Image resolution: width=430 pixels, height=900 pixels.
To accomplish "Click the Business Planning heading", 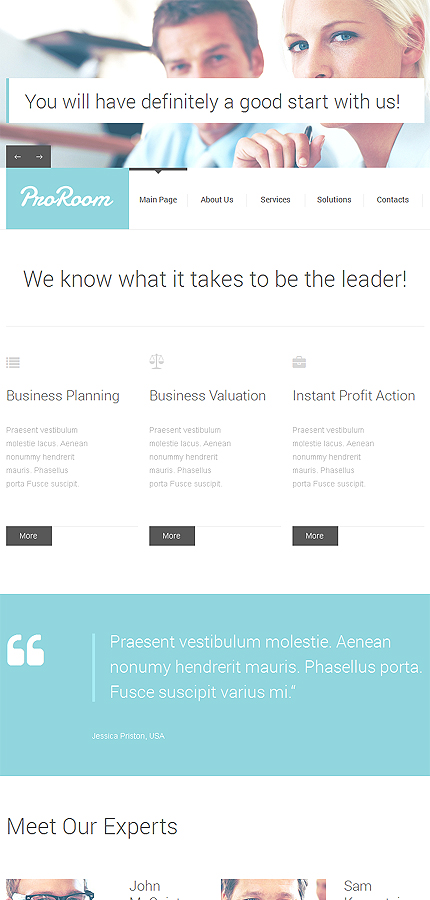I will tap(63, 395).
